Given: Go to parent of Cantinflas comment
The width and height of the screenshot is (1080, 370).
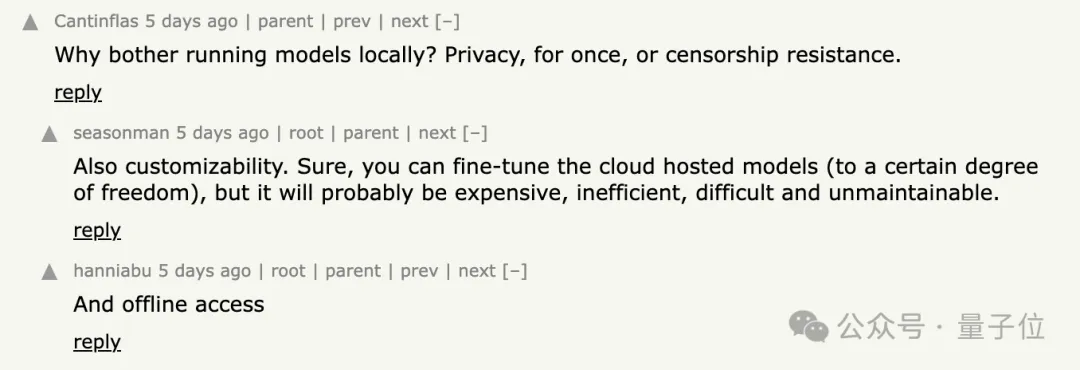Looking at the screenshot, I should point(285,22).
